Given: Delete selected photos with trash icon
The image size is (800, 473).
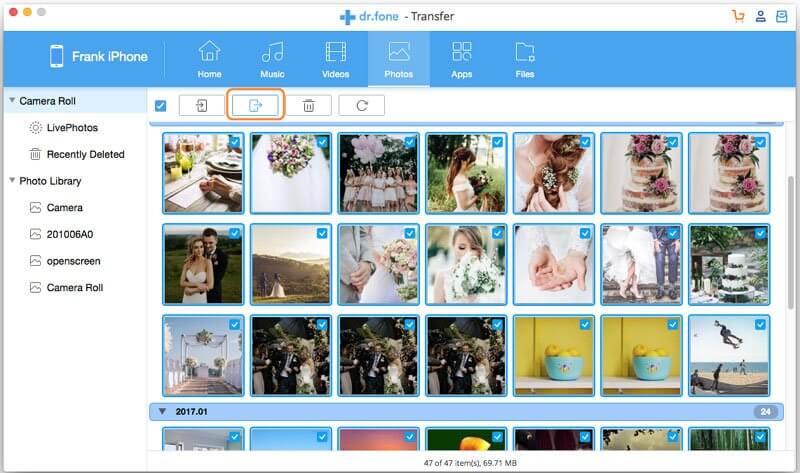Looking at the screenshot, I should [x=309, y=106].
